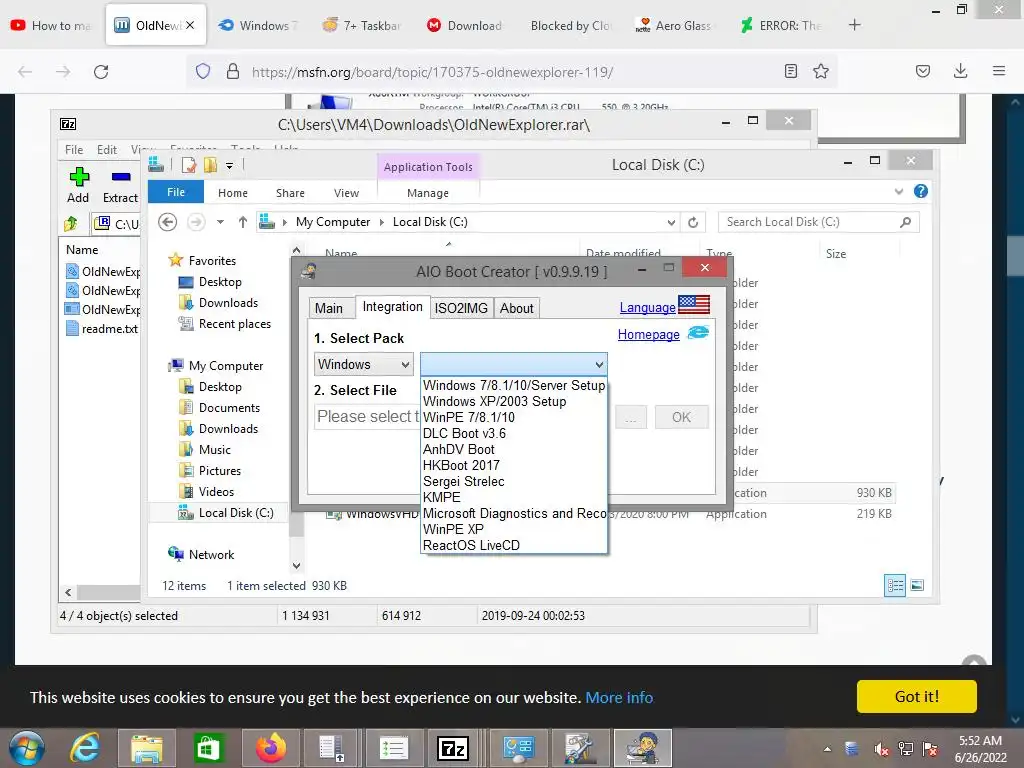Select Network in navigation pane
This screenshot has width=1024, height=768.
tap(201, 554)
